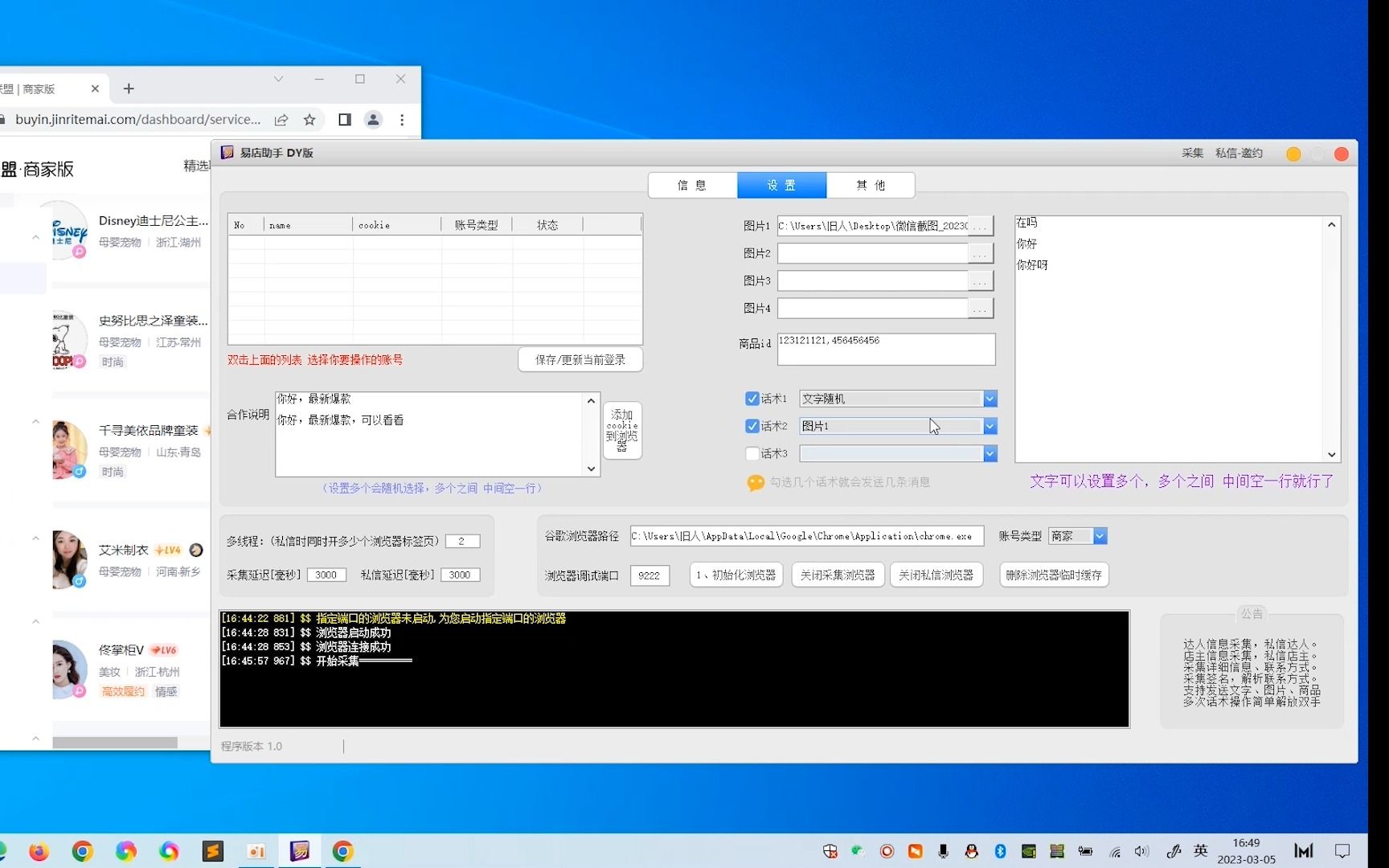Switch to the 信息 tab
Viewport: 1389px width, 868px height.
693,185
